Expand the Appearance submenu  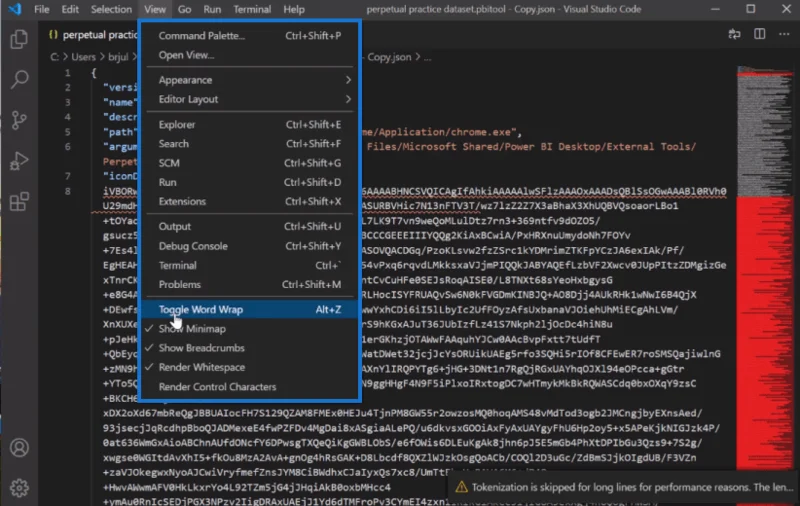point(249,80)
